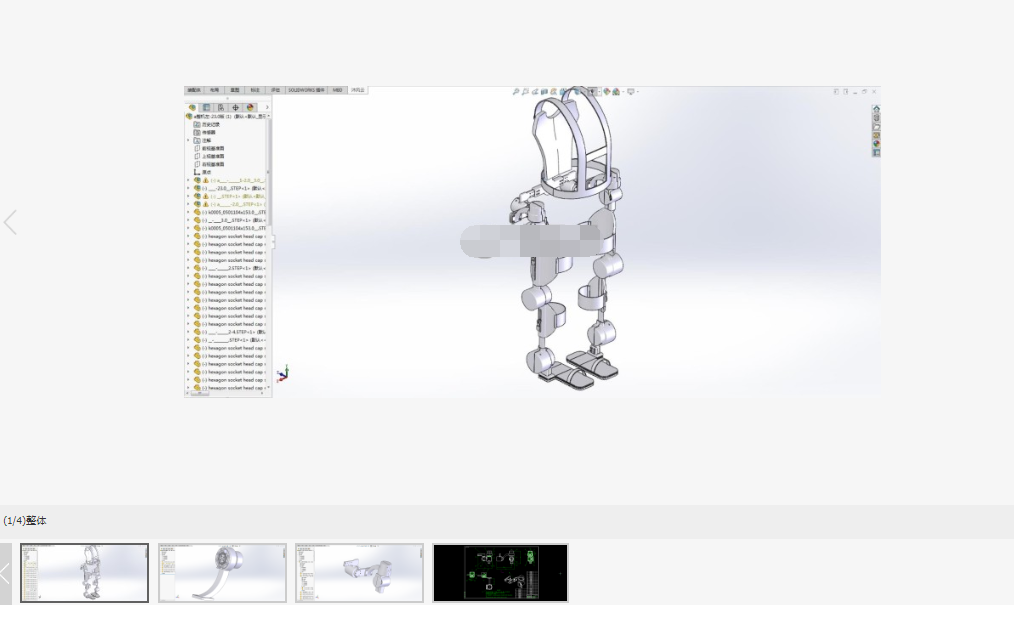Select the root assembly node in tree
Screen dimensions: 1014x619
[226, 116]
